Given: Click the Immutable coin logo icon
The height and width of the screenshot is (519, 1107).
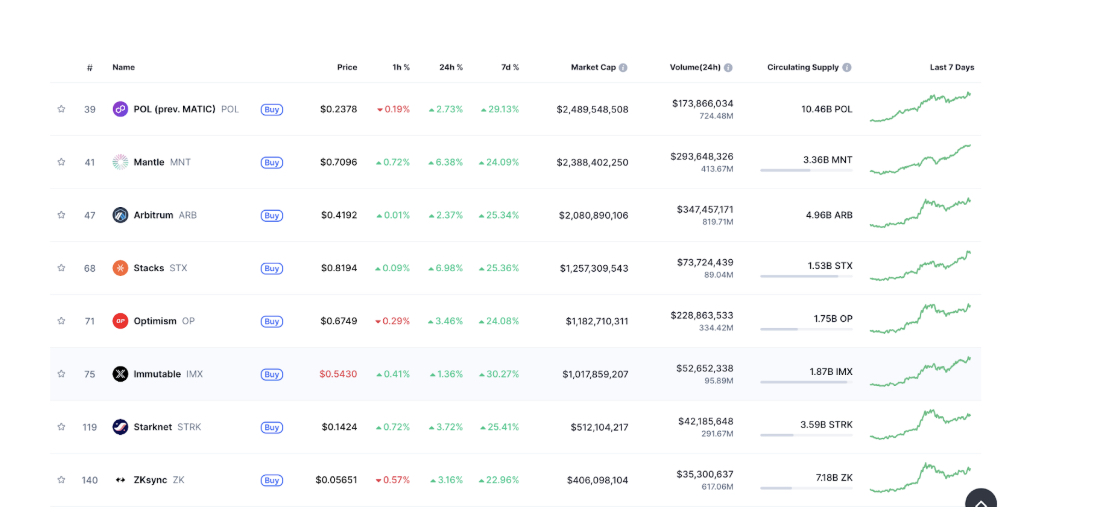Looking at the screenshot, I should (120, 374).
